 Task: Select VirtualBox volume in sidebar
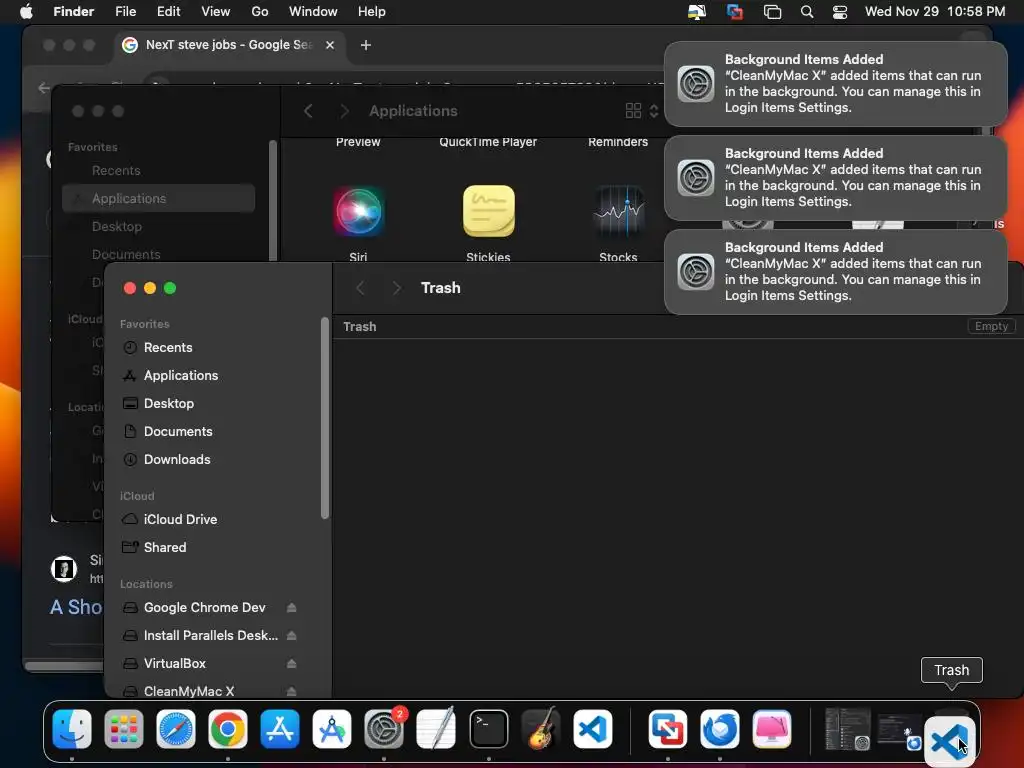(x=174, y=664)
